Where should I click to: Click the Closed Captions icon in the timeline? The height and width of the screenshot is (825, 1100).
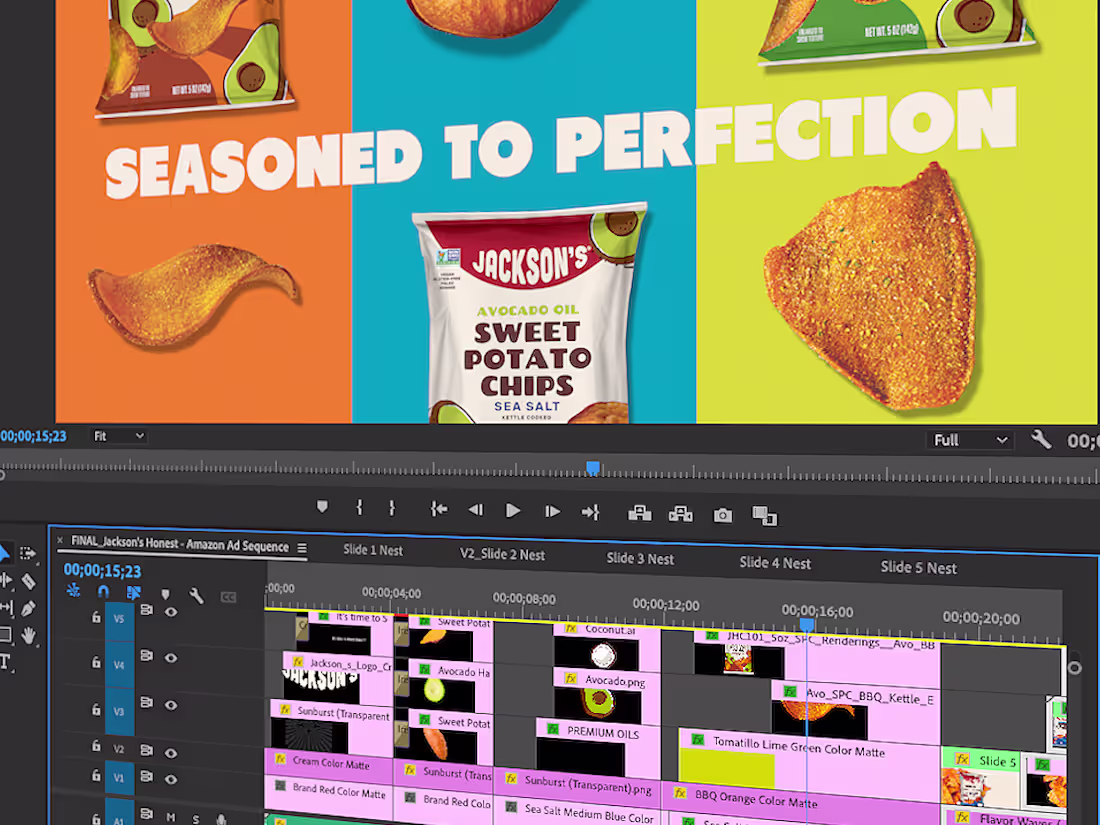[228, 595]
